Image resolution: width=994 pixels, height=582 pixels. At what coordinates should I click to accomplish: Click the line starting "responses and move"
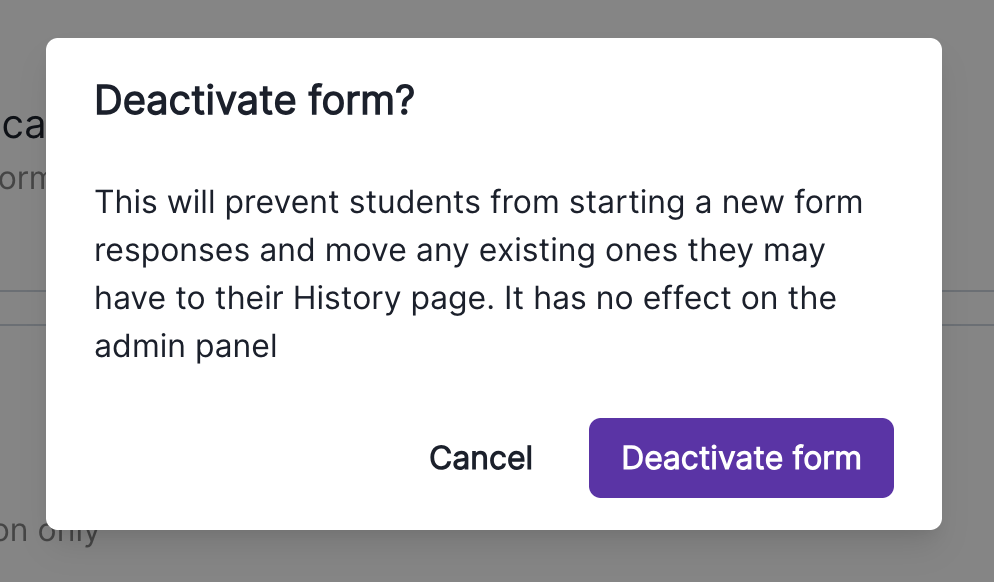[459, 250]
